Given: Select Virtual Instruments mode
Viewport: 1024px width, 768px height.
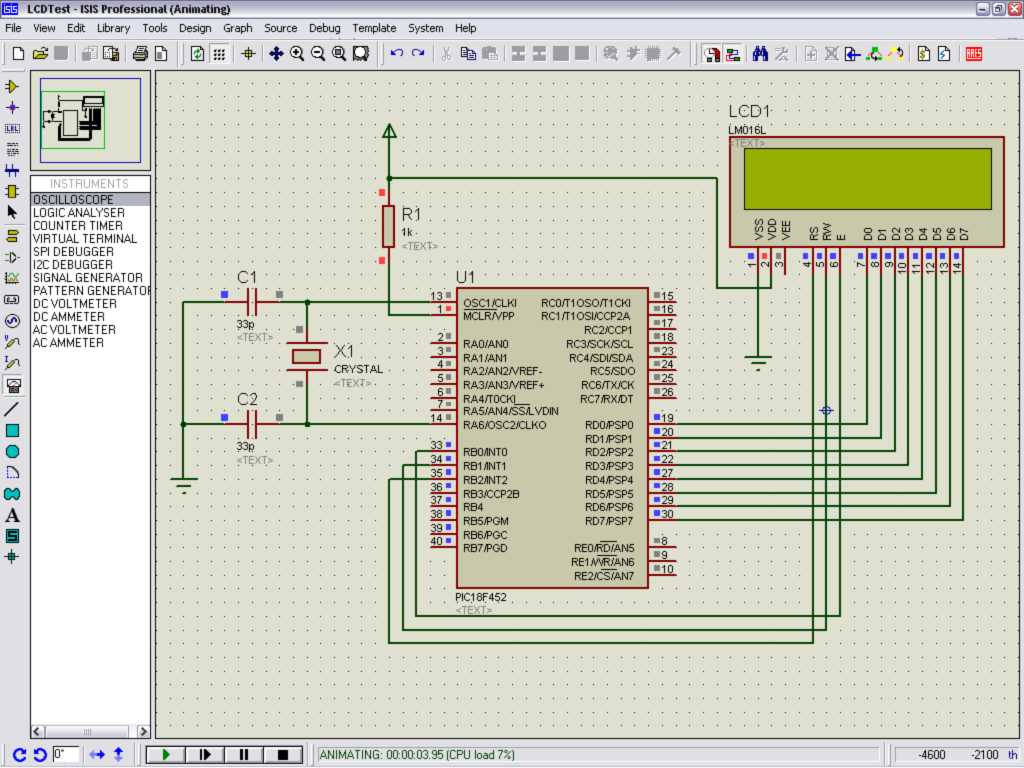Looking at the screenshot, I should click(12, 385).
